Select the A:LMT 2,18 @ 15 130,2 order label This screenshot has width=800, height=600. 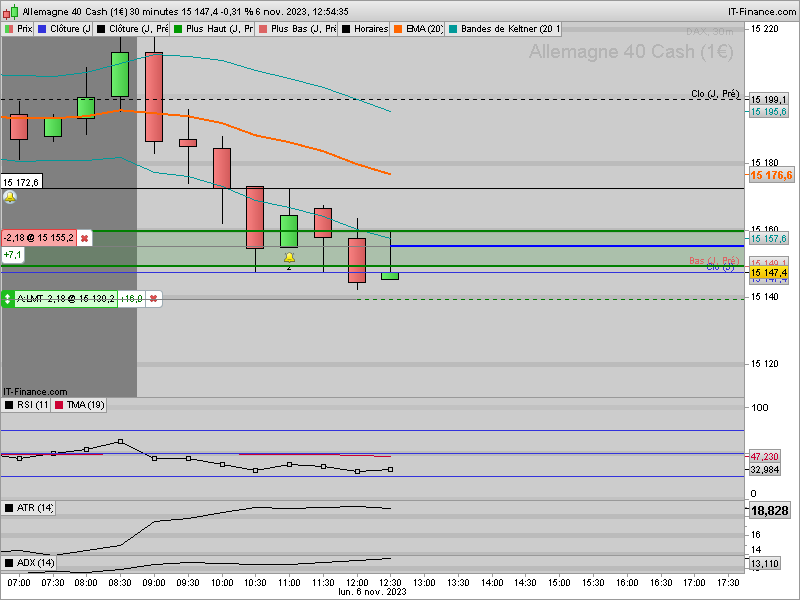(65, 298)
